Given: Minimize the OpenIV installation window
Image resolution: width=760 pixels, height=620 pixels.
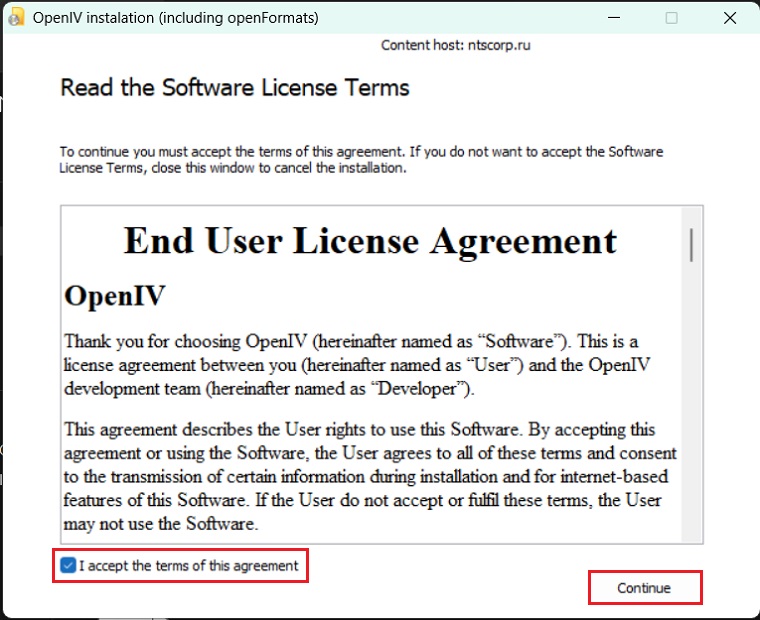Looking at the screenshot, I should point(614,18).
